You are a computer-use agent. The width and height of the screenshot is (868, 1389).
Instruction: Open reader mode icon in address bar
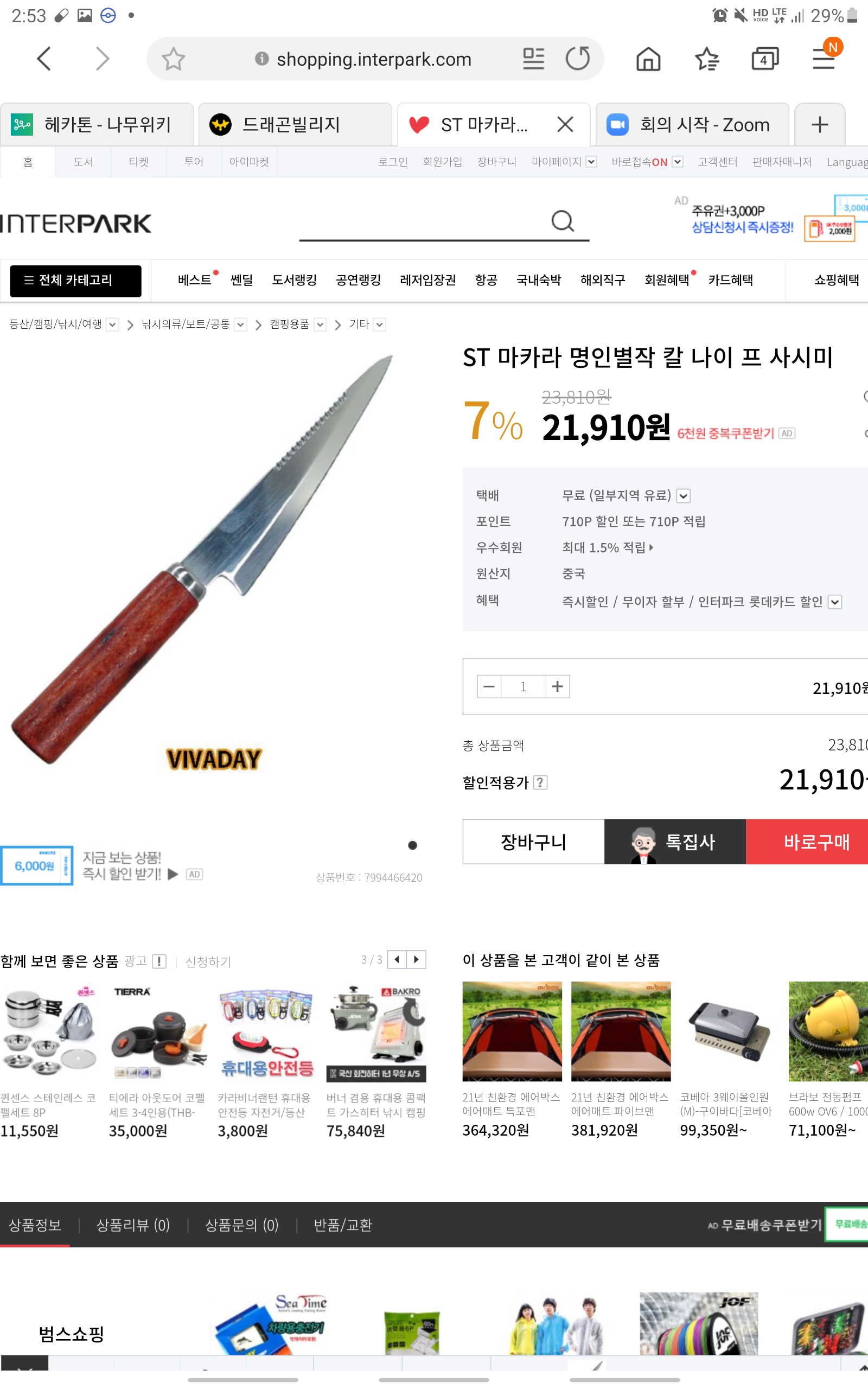[x=533, y=59]
